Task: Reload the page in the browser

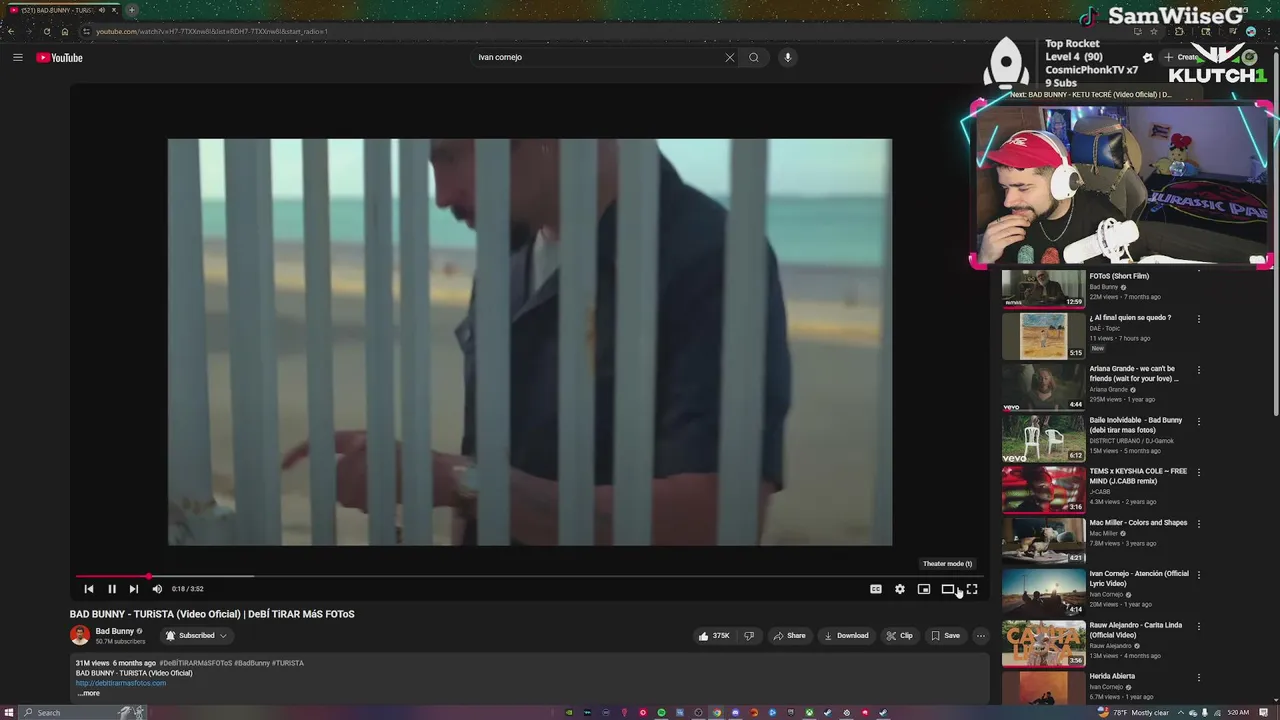Action: 46,31
